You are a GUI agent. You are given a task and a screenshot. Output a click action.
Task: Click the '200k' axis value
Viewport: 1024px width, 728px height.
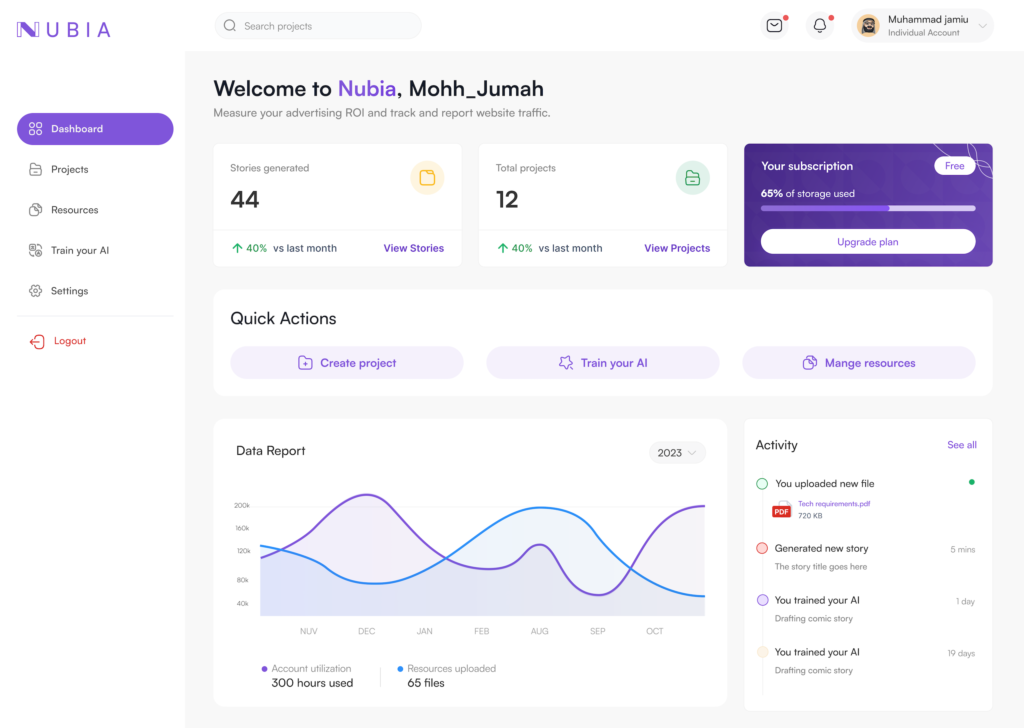(242, 505)
